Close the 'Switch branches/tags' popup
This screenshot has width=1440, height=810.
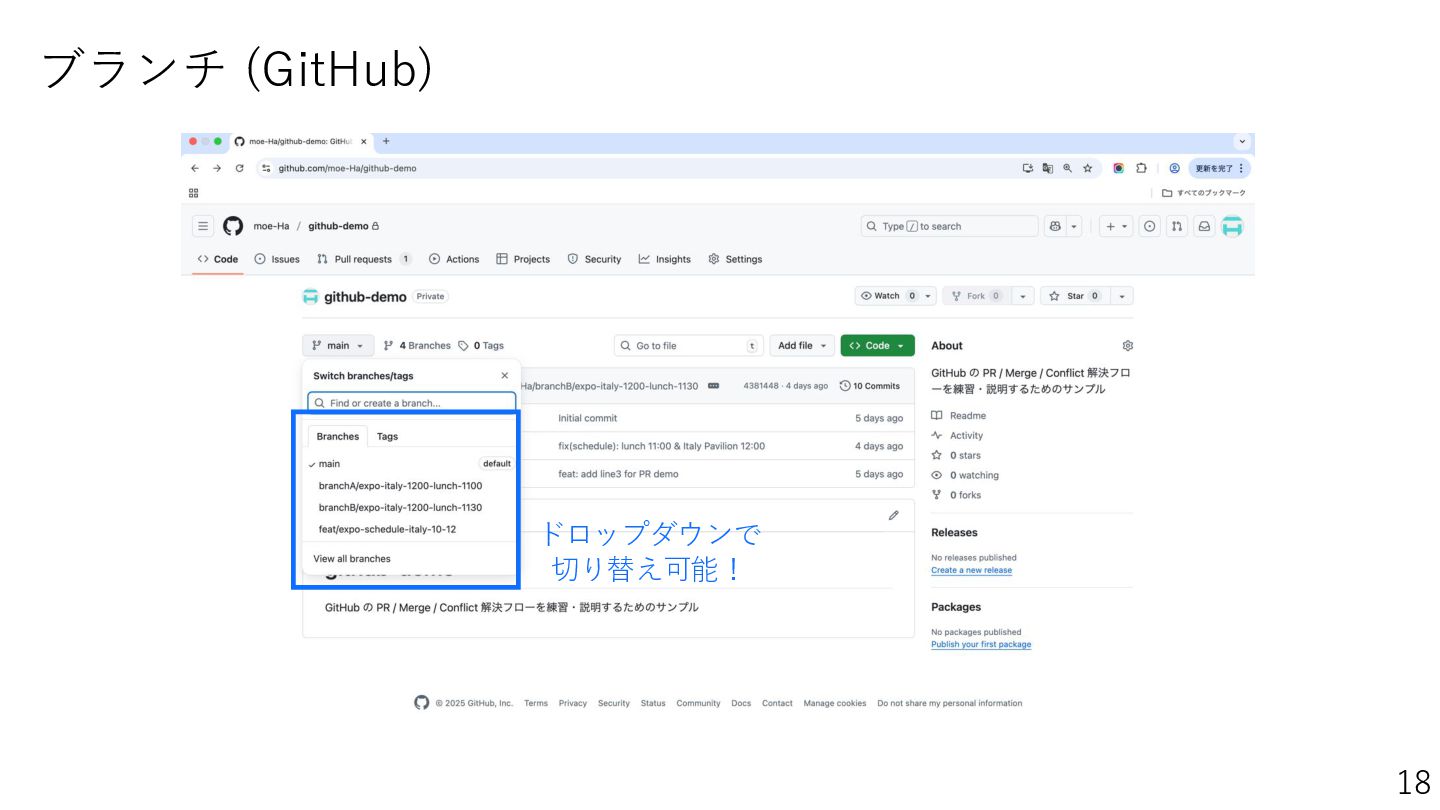pyautogui.click(x=504, y=376)
